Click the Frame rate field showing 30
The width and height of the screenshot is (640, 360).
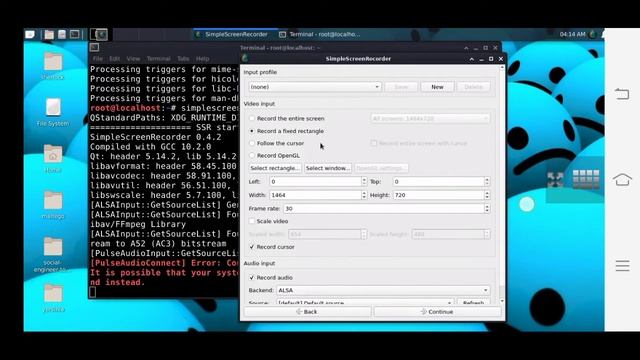point(384,209)
